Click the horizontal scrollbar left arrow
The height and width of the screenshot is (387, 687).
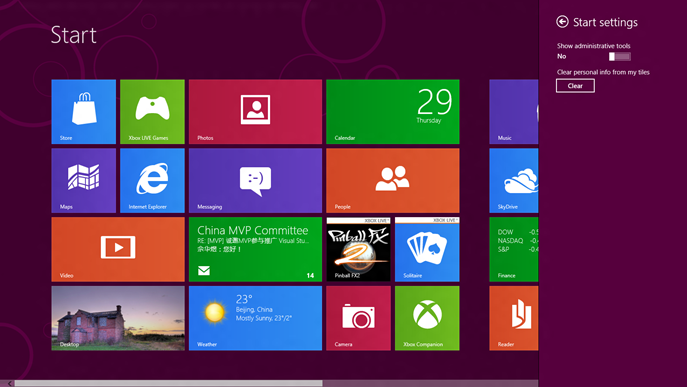click(9, 383)
